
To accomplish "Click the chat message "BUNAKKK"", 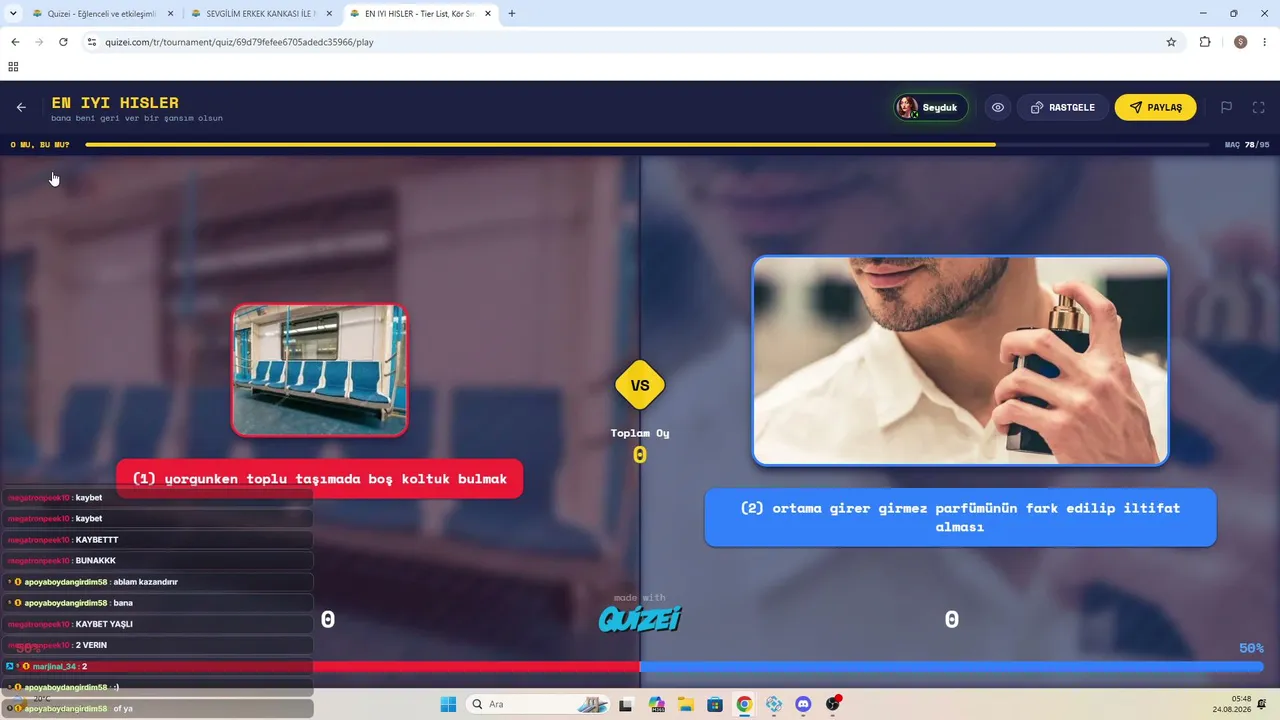I will (157, 561).
